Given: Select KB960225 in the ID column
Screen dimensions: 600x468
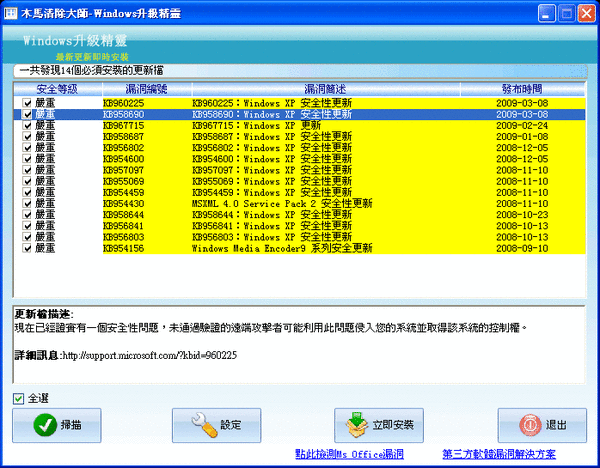Looking at the screenshot, I should point(124,103).
